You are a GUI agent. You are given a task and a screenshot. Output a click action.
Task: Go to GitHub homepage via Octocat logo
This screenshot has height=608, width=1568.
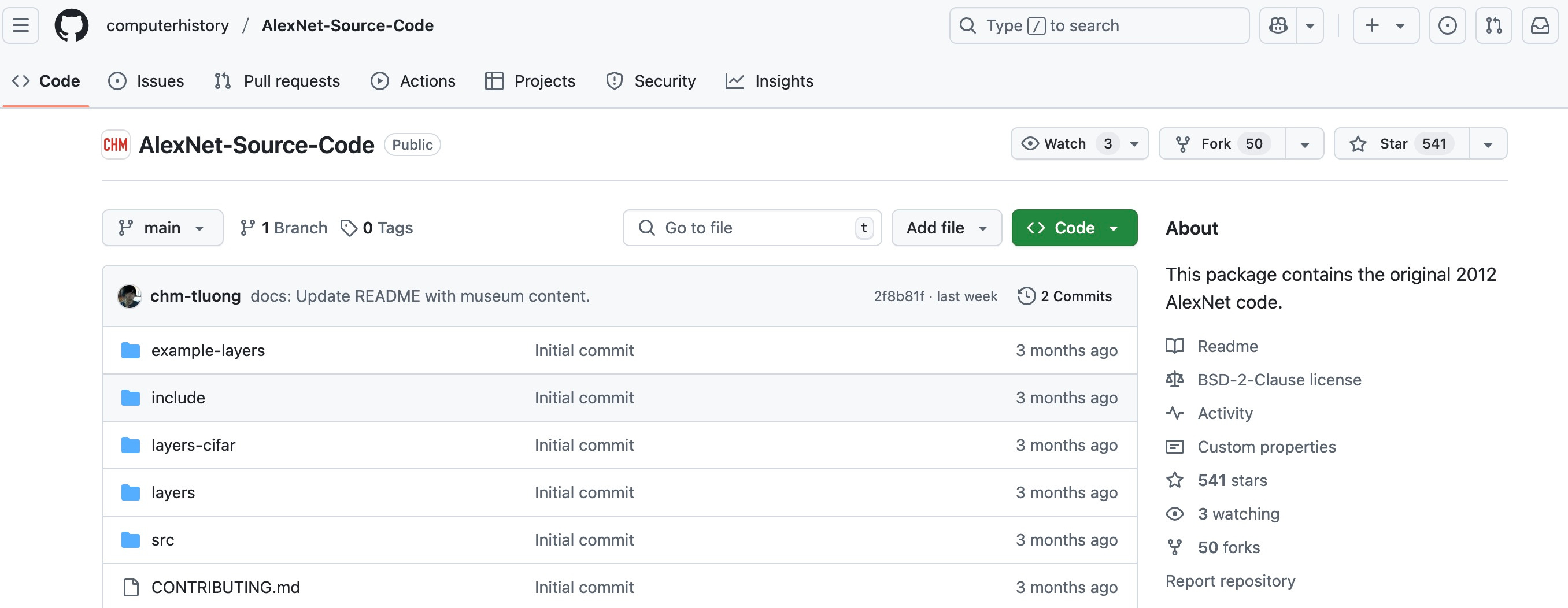click(71, 25)
